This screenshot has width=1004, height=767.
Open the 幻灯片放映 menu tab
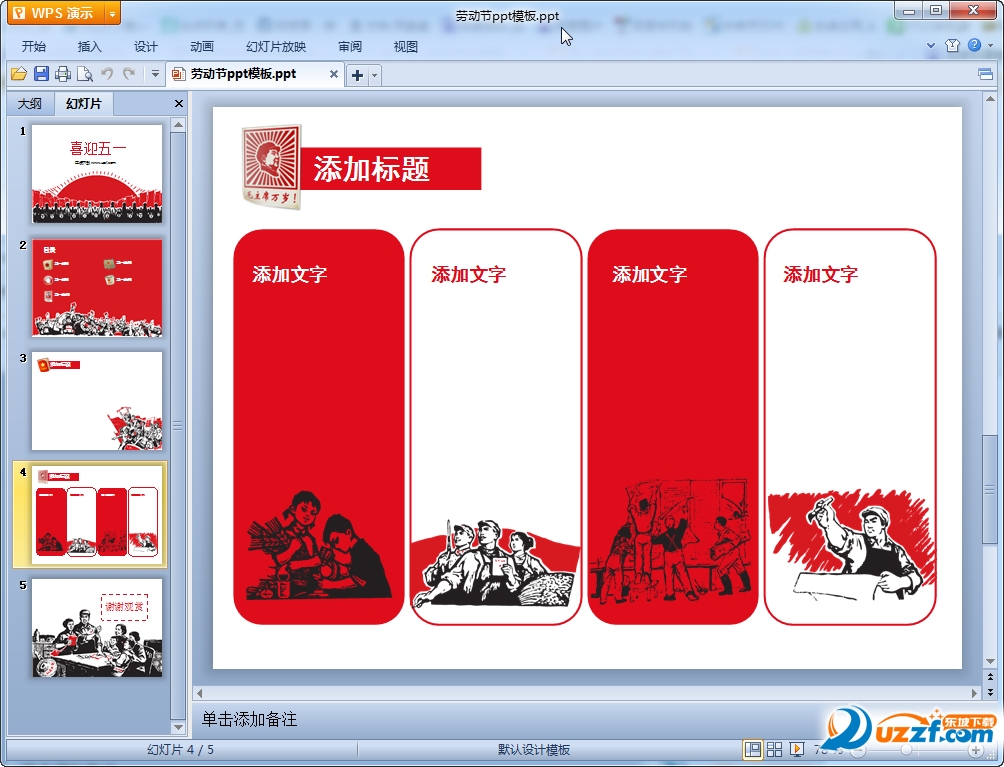tap(276, 47)
